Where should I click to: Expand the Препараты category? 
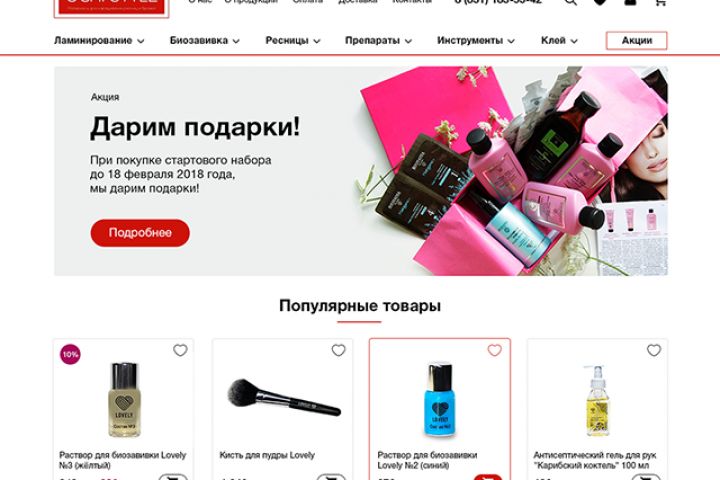tap(378, 40)
